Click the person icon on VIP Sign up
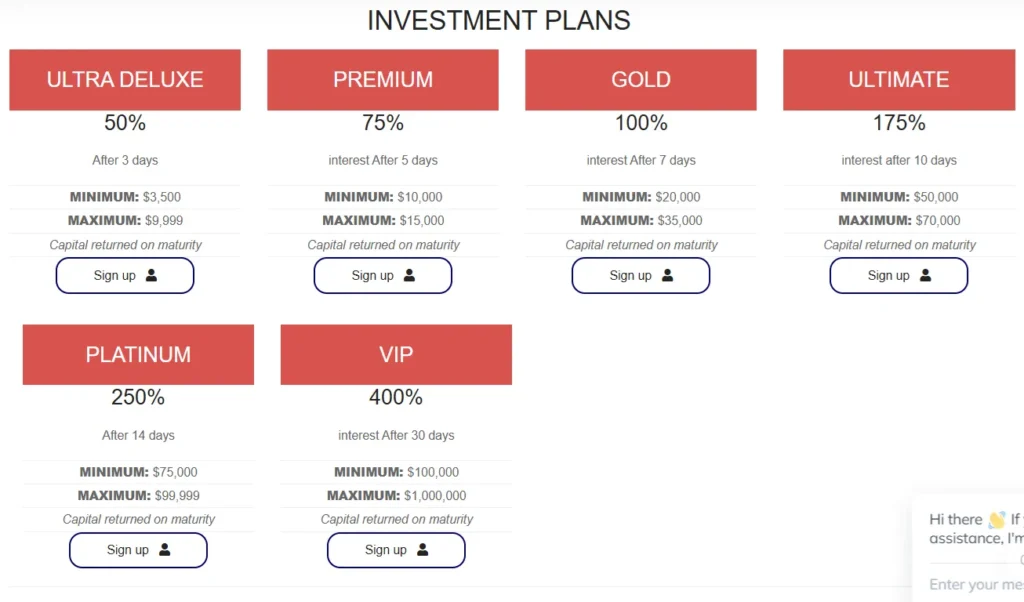This screenshot has width=1024, height=602. click(x=424, y=550)
